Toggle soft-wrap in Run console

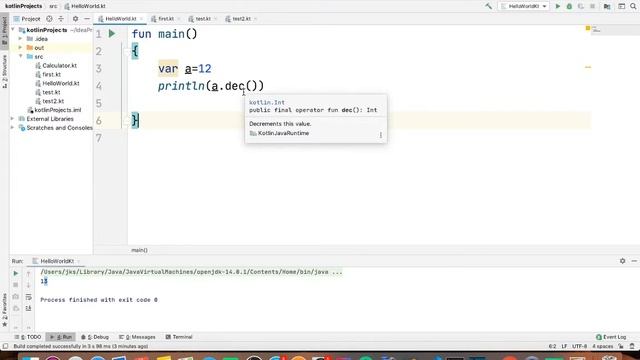point(29,296)
